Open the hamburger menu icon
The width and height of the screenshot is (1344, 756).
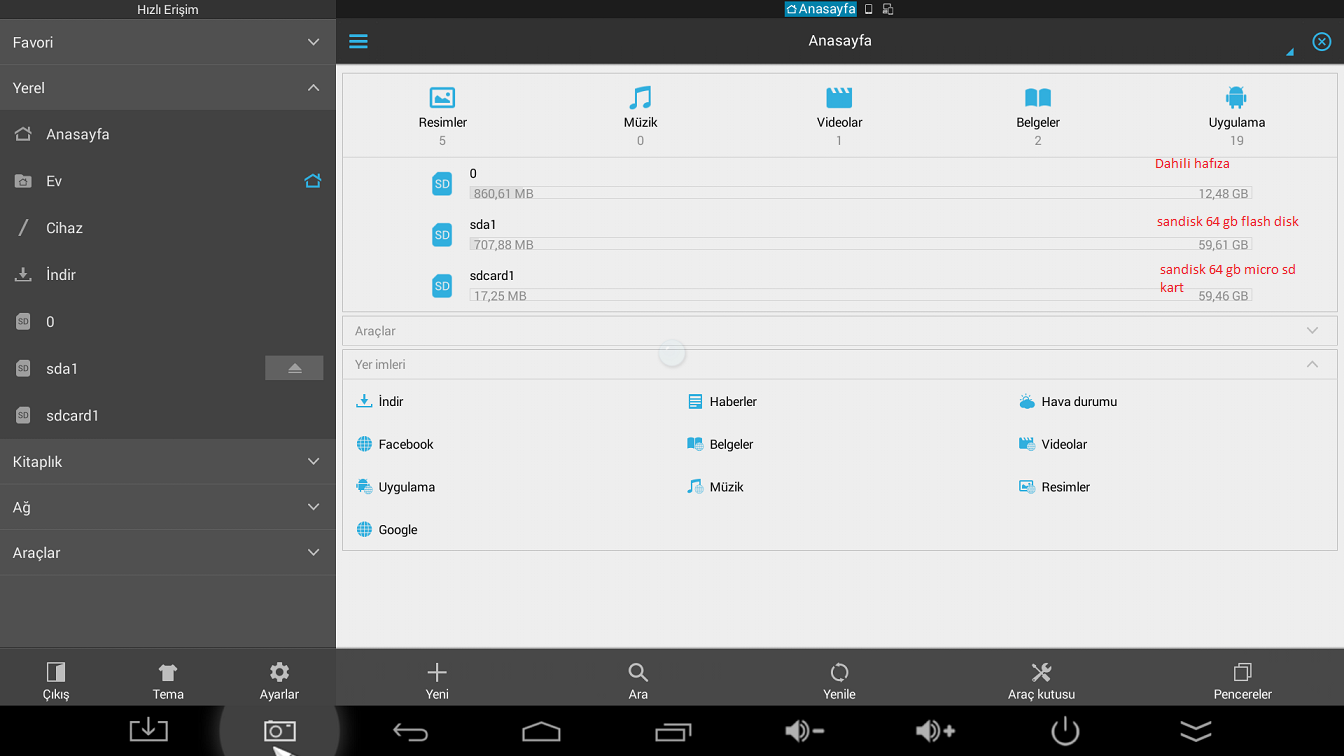click(x=358, y=41)
